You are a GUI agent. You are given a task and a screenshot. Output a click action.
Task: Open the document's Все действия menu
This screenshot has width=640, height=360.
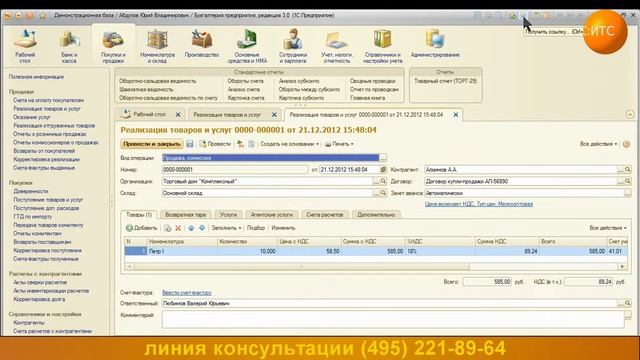pos(598,144)
